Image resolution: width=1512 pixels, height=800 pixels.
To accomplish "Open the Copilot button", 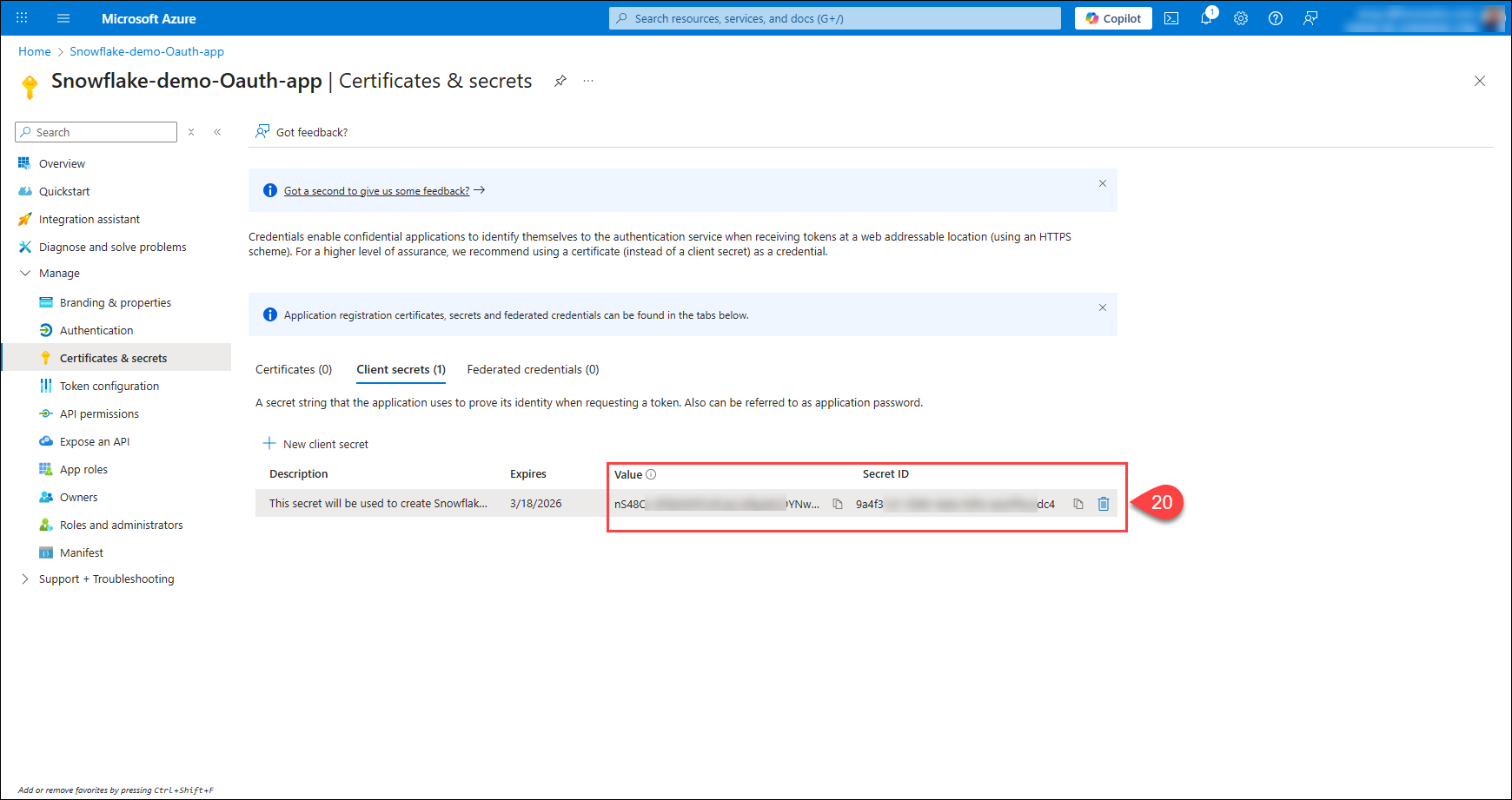I will 1113,18.
